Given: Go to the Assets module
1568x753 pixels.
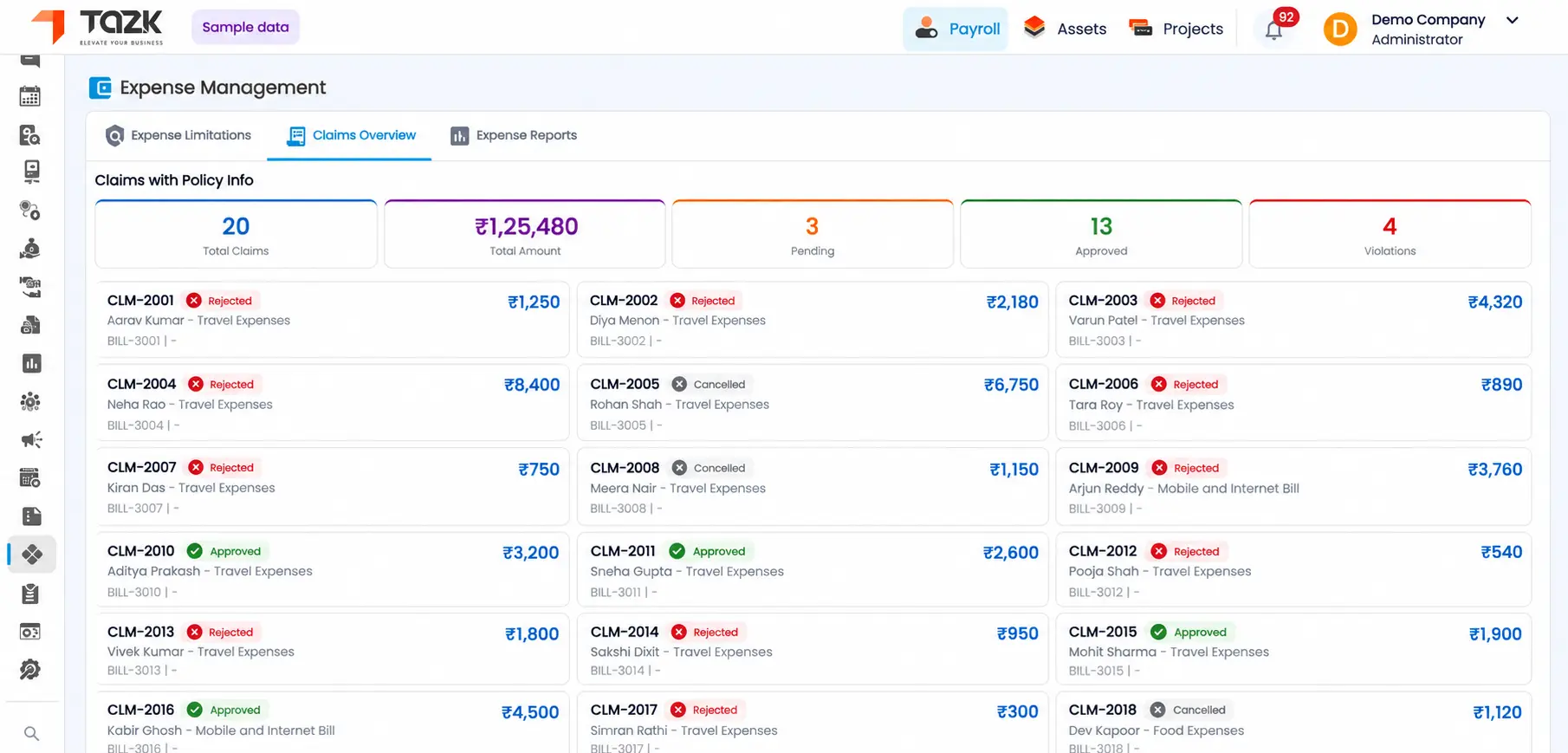Looking at the screenshot, I should (x=1065, y=29).
